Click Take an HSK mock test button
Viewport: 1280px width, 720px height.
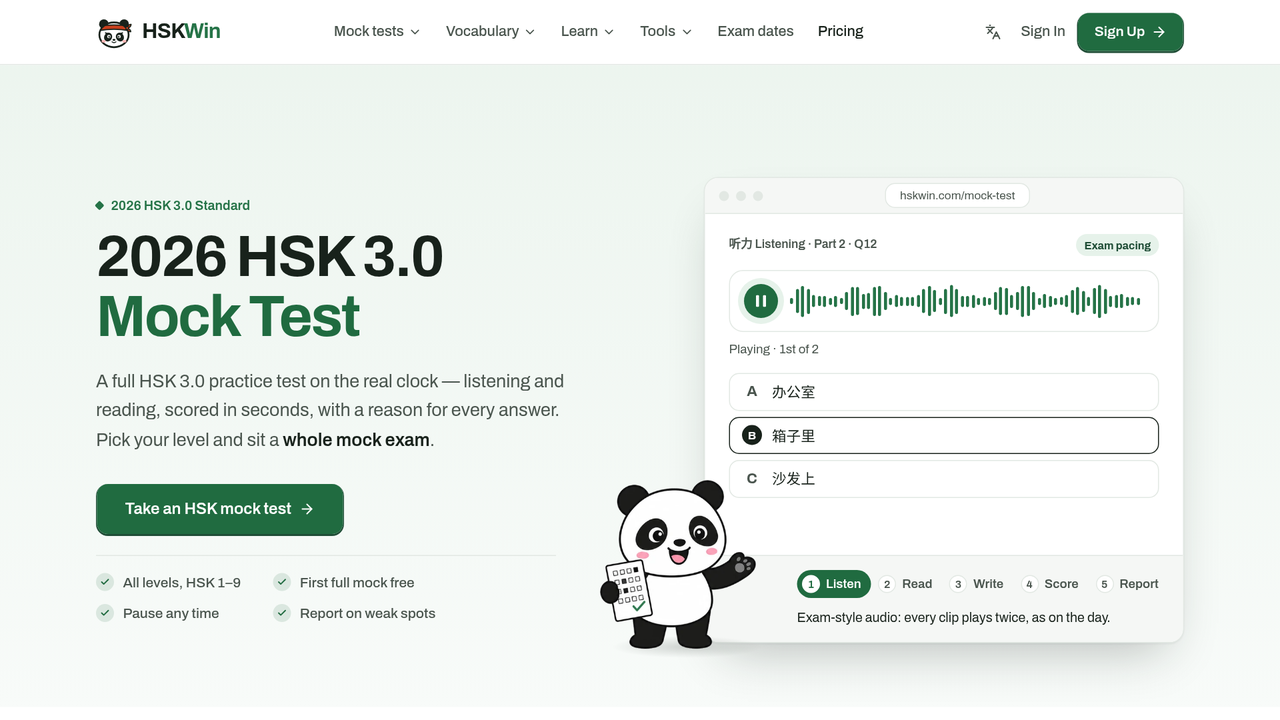coord(220,509)
